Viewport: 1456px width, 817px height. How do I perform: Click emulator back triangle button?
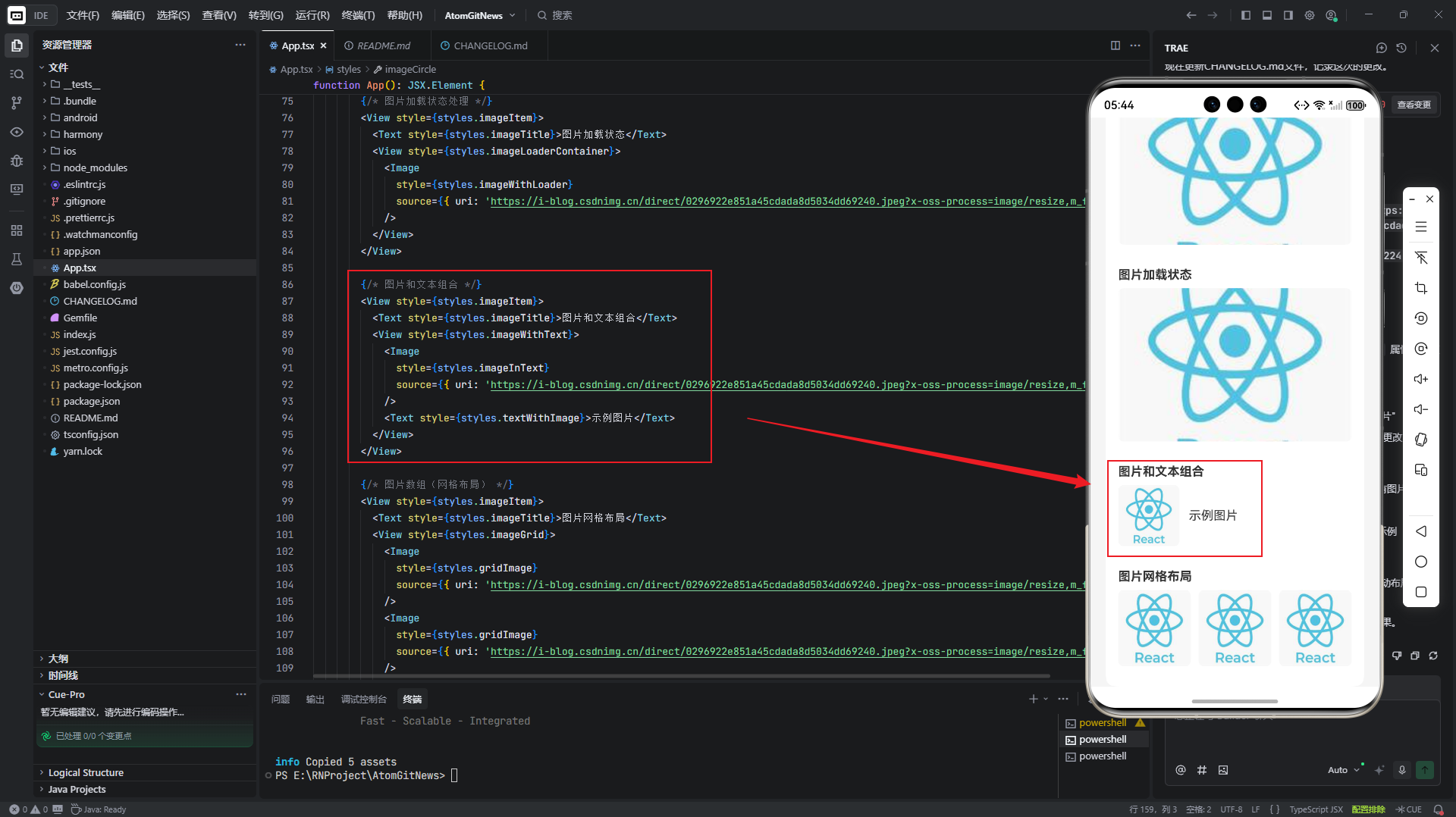(x=1421, y=531)
